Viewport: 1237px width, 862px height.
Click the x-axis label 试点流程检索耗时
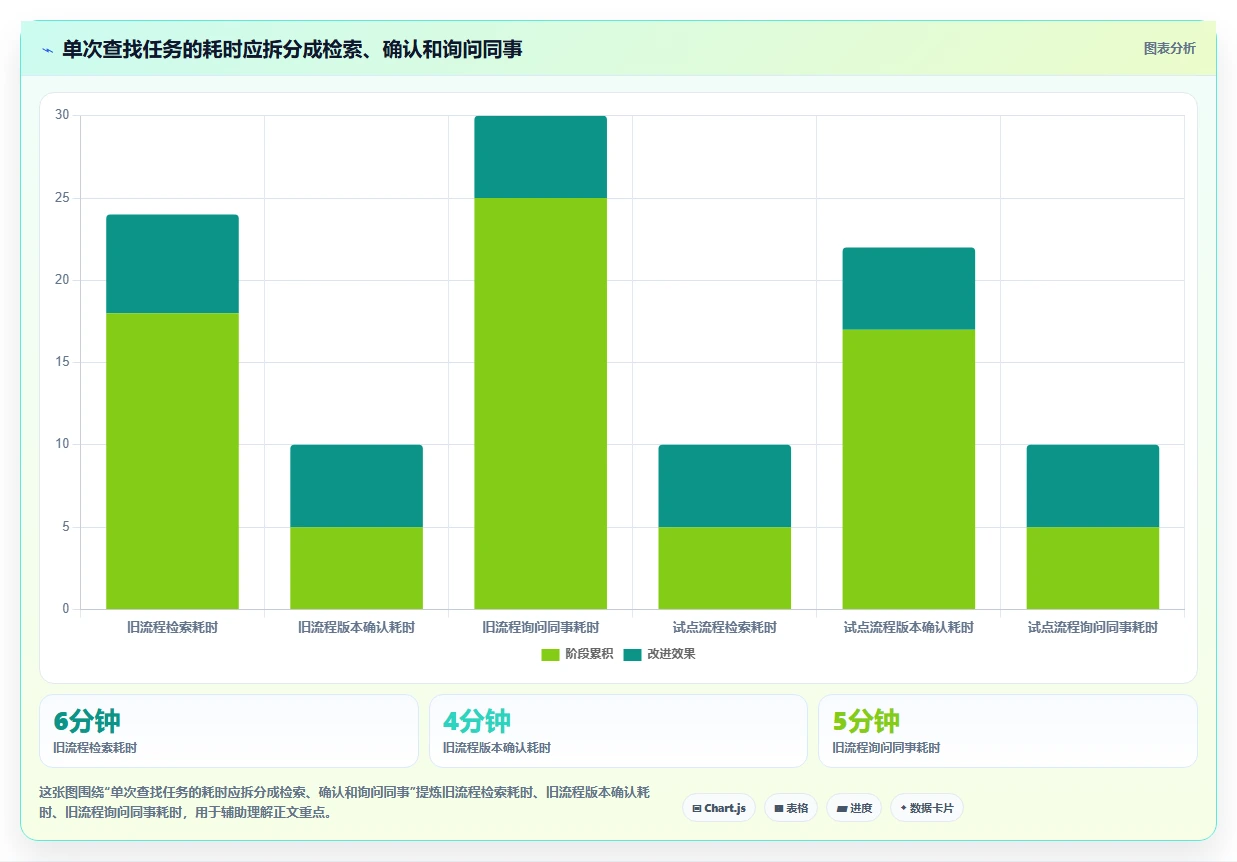point(724,628)
